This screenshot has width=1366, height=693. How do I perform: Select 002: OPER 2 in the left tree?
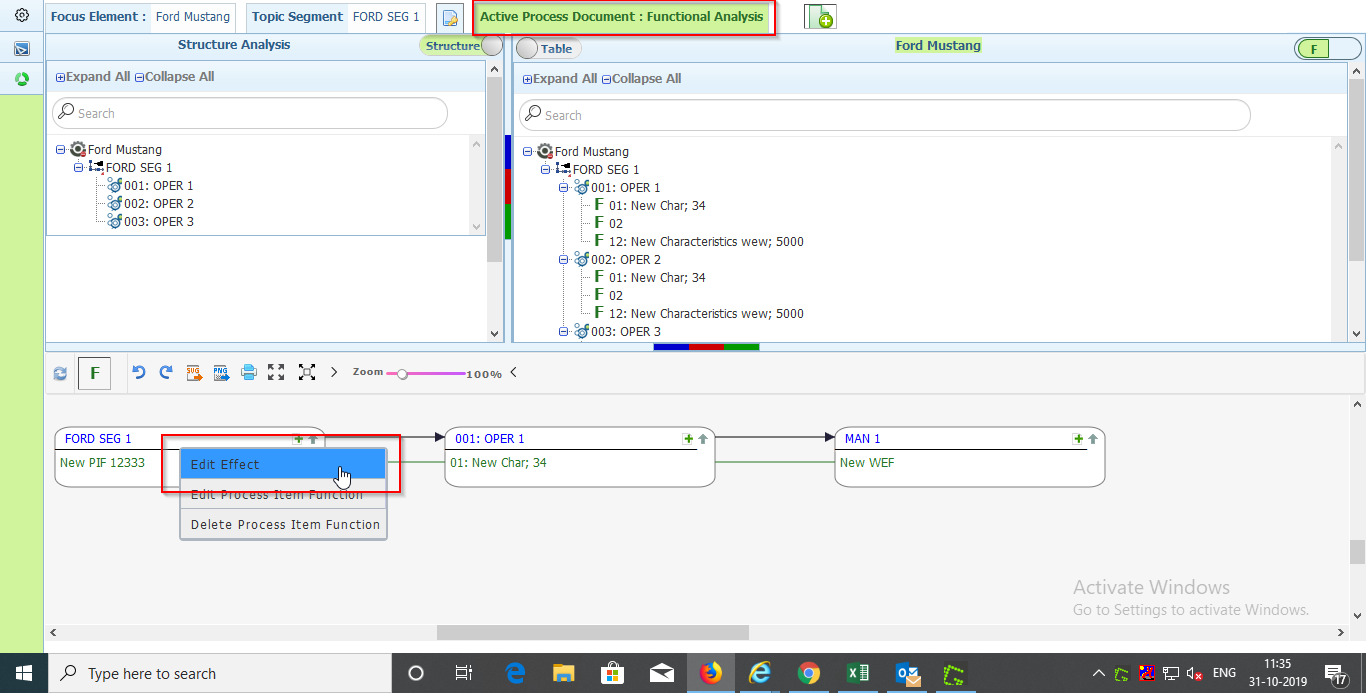click(158, 204)
